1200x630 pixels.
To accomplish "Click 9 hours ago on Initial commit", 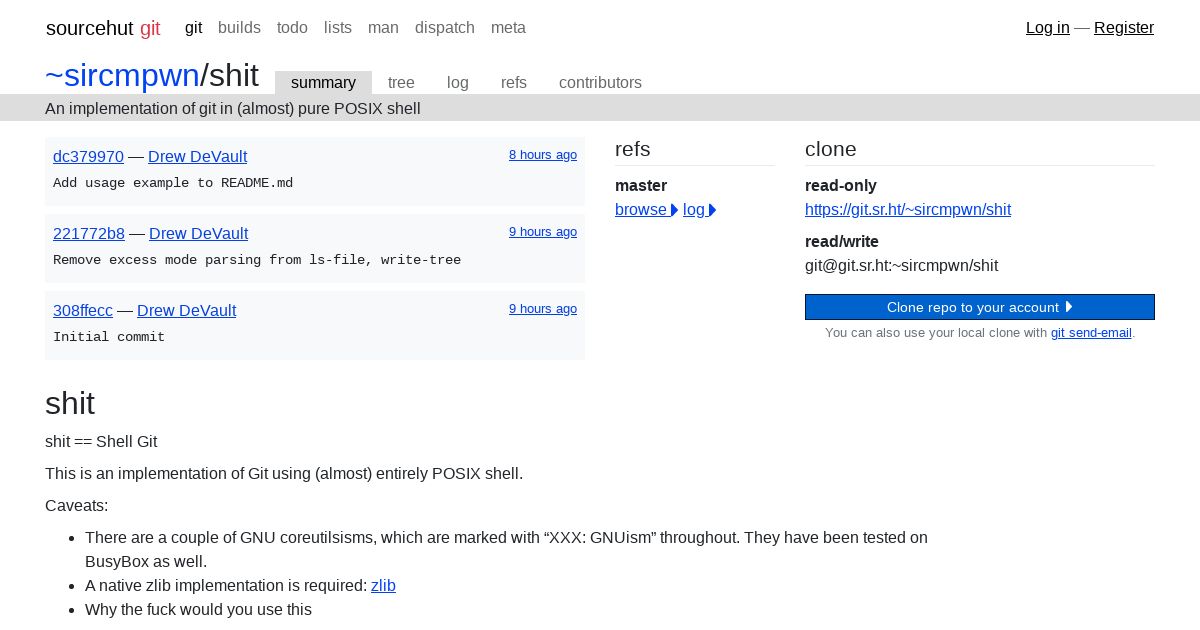I will 543,309.
